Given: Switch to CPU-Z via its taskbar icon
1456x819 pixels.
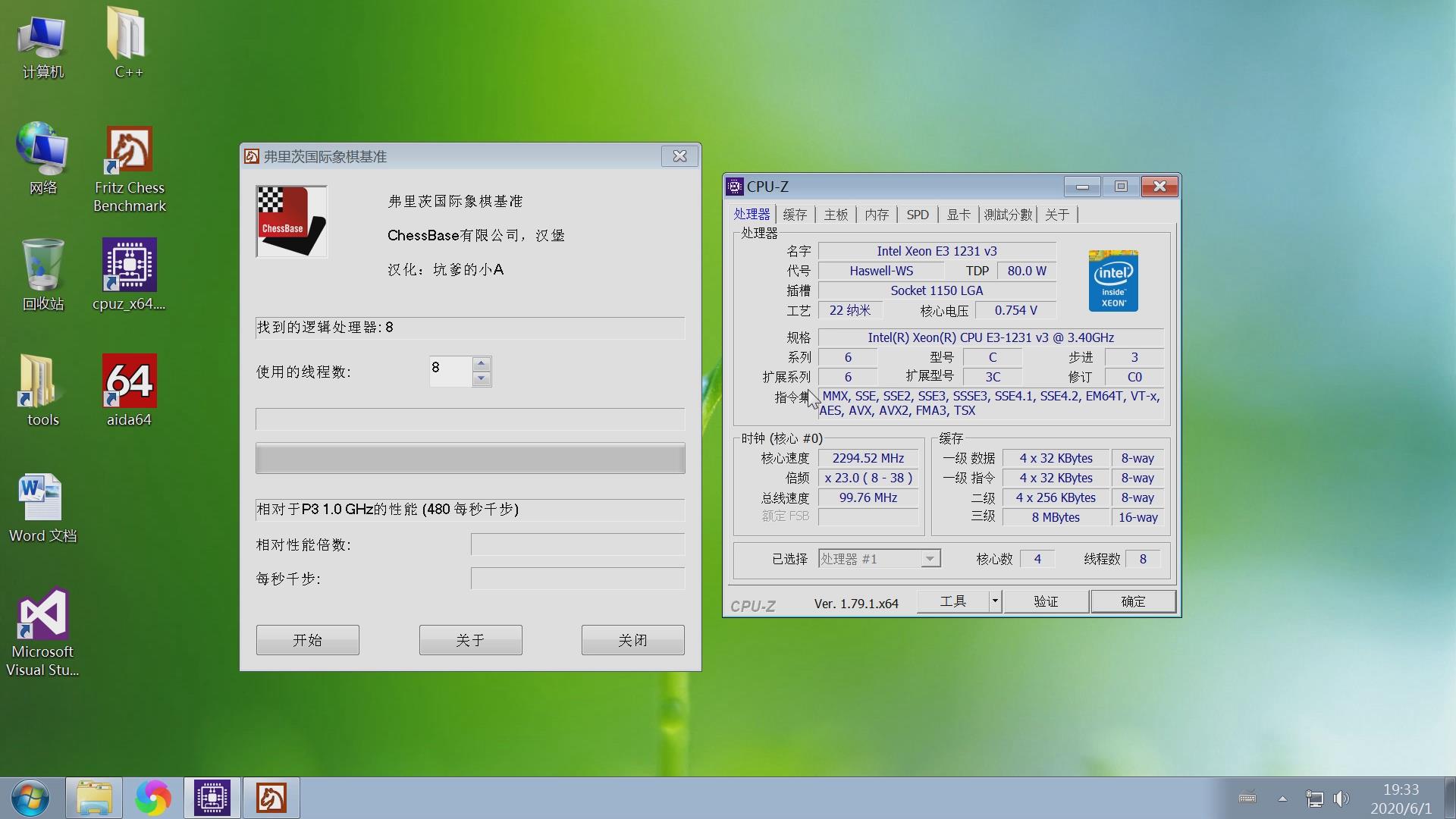Looking at the screenshot, I should [212, 798].
